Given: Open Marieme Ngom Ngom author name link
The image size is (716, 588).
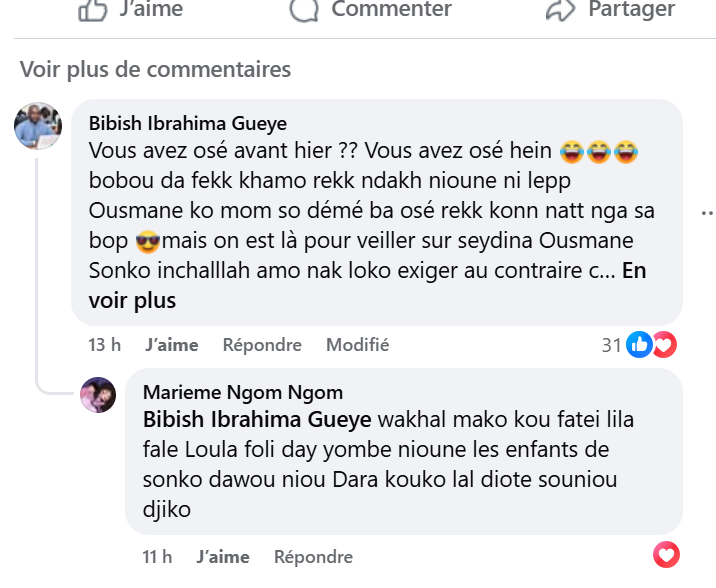Looking at the screenshot, I should click(x=243, y=392).
